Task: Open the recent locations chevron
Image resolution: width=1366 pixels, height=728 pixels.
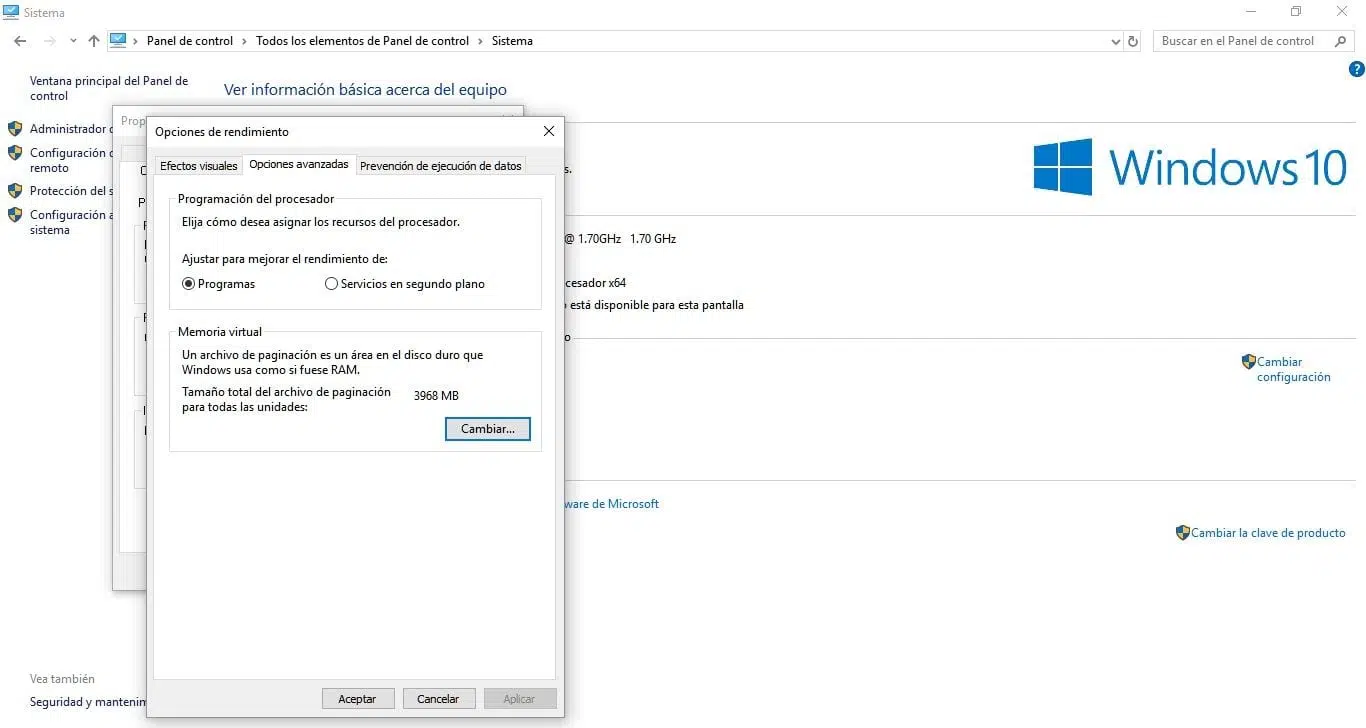Action: (73, 42)
